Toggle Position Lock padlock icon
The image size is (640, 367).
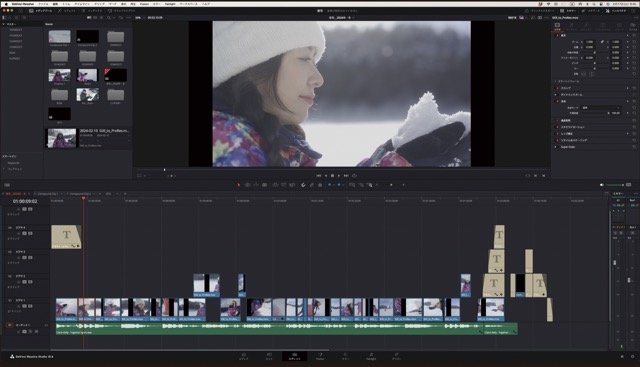[320, 185]
